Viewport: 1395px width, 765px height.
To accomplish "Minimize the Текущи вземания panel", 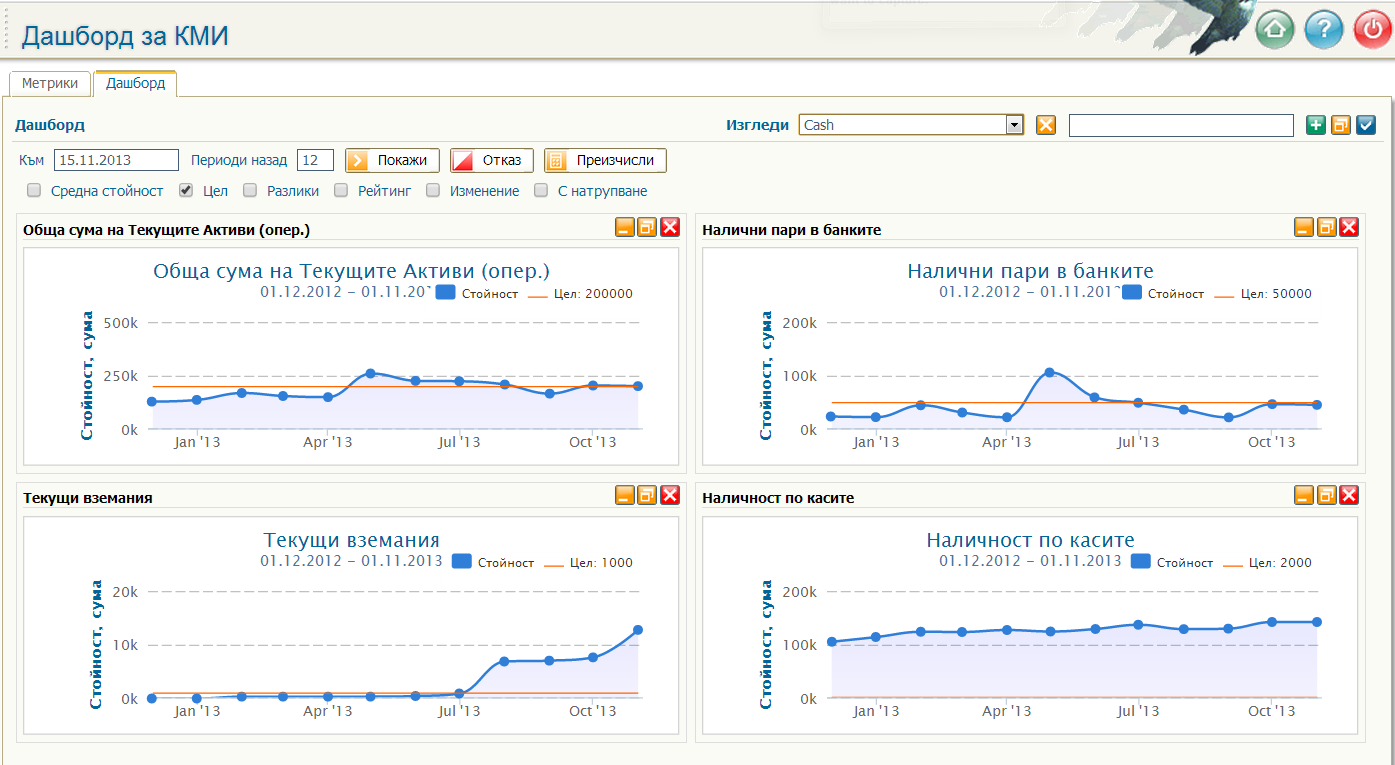I will [x=624, y=495].
